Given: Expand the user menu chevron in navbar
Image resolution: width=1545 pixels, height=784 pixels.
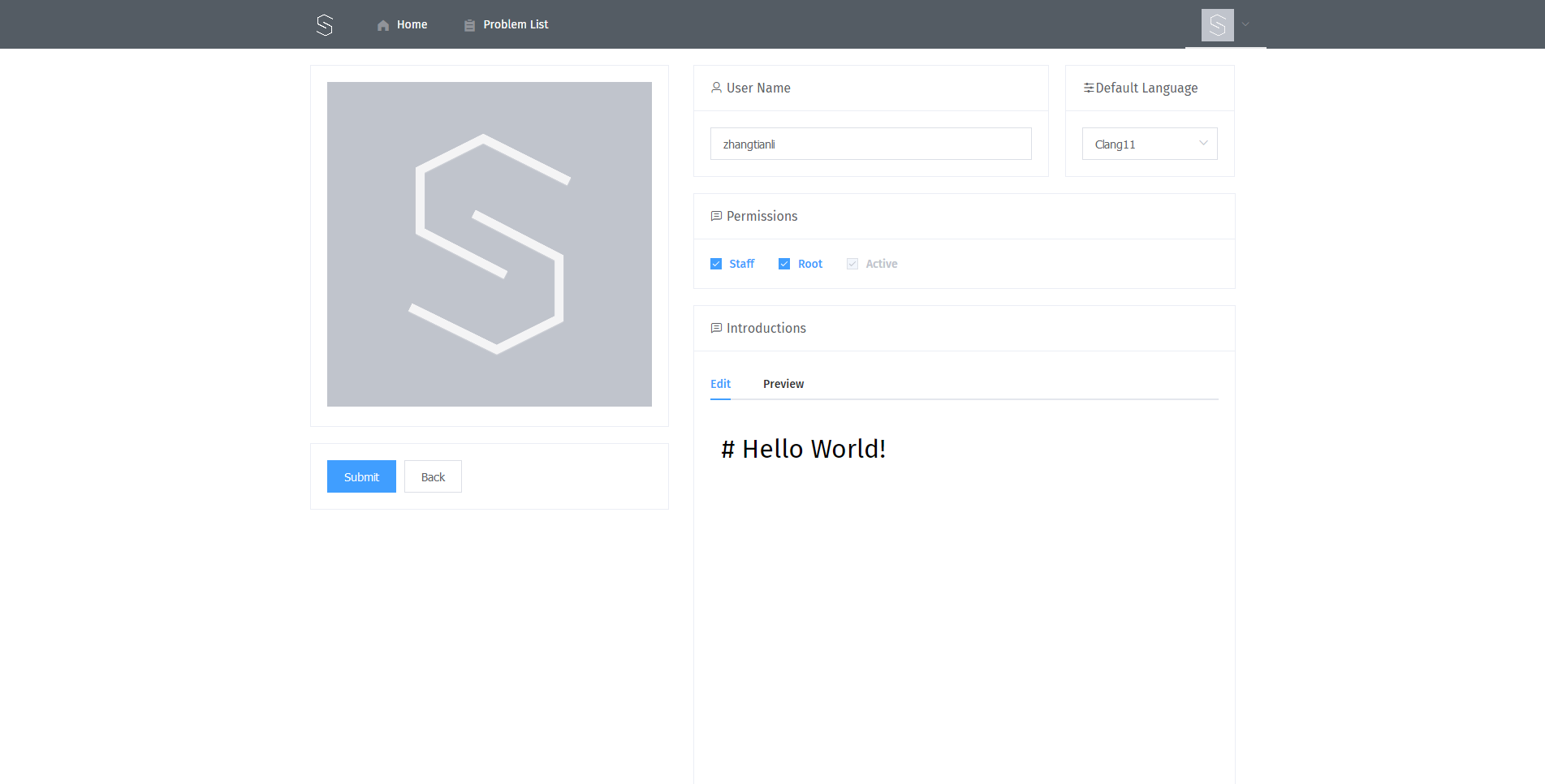Looking at the screenshot, I should pos(1245,24).
